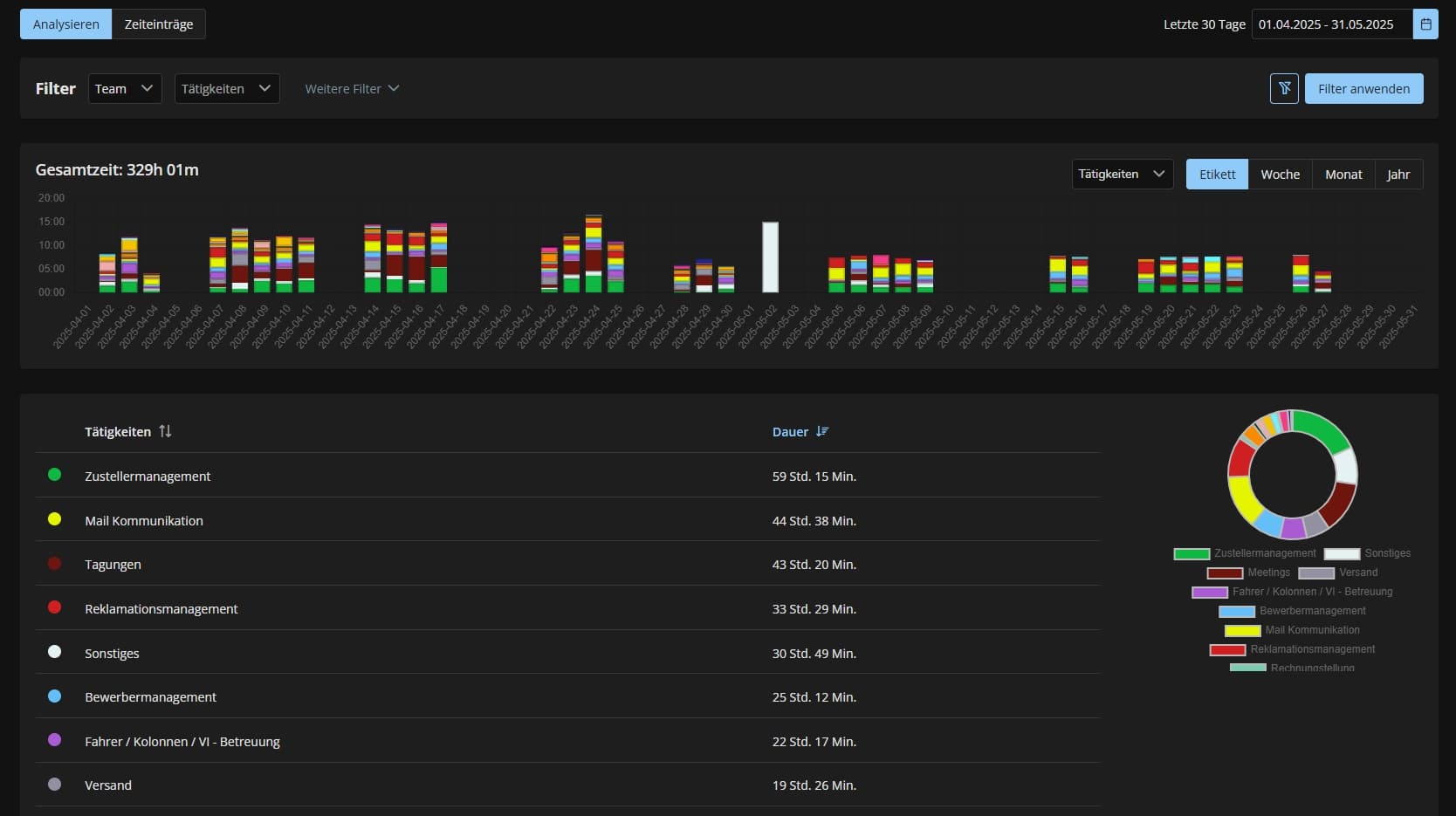
Task: Select the Zustellermanagement table row label
Action: pos(148,477)
